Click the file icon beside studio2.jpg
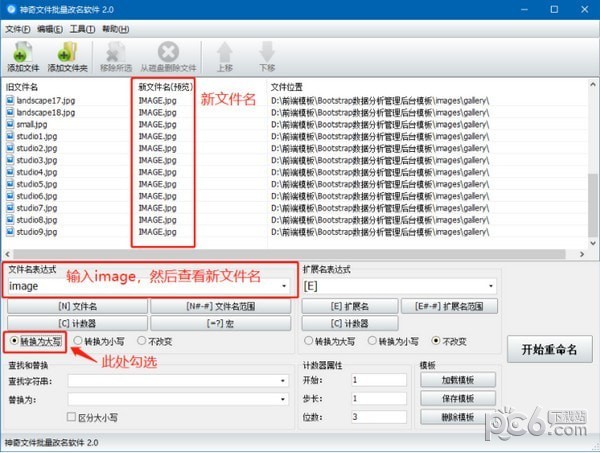The height and width of the screenshot is (453, 600). coord(10,148)
